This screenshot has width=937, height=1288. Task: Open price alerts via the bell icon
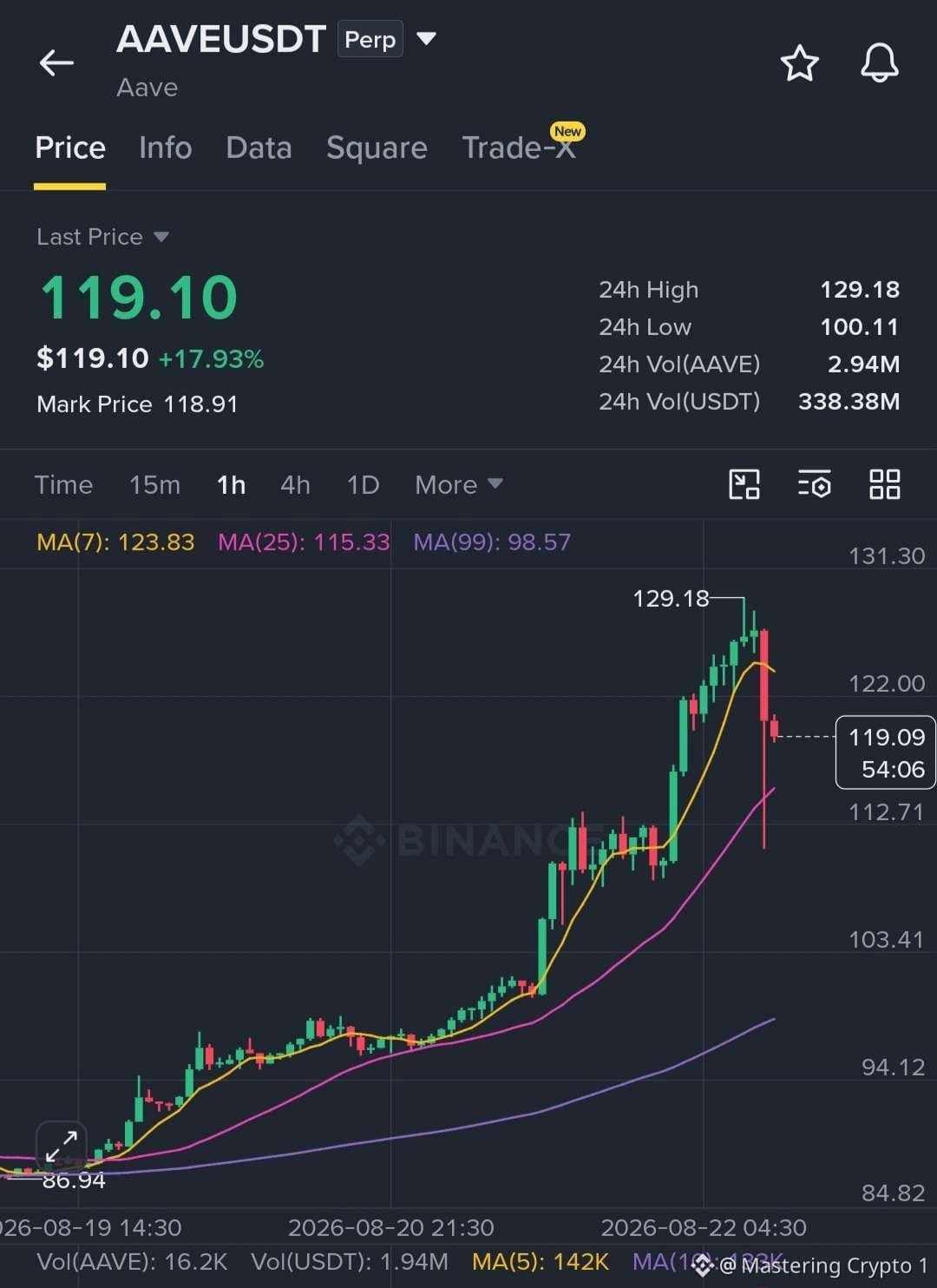coord(879,63)
